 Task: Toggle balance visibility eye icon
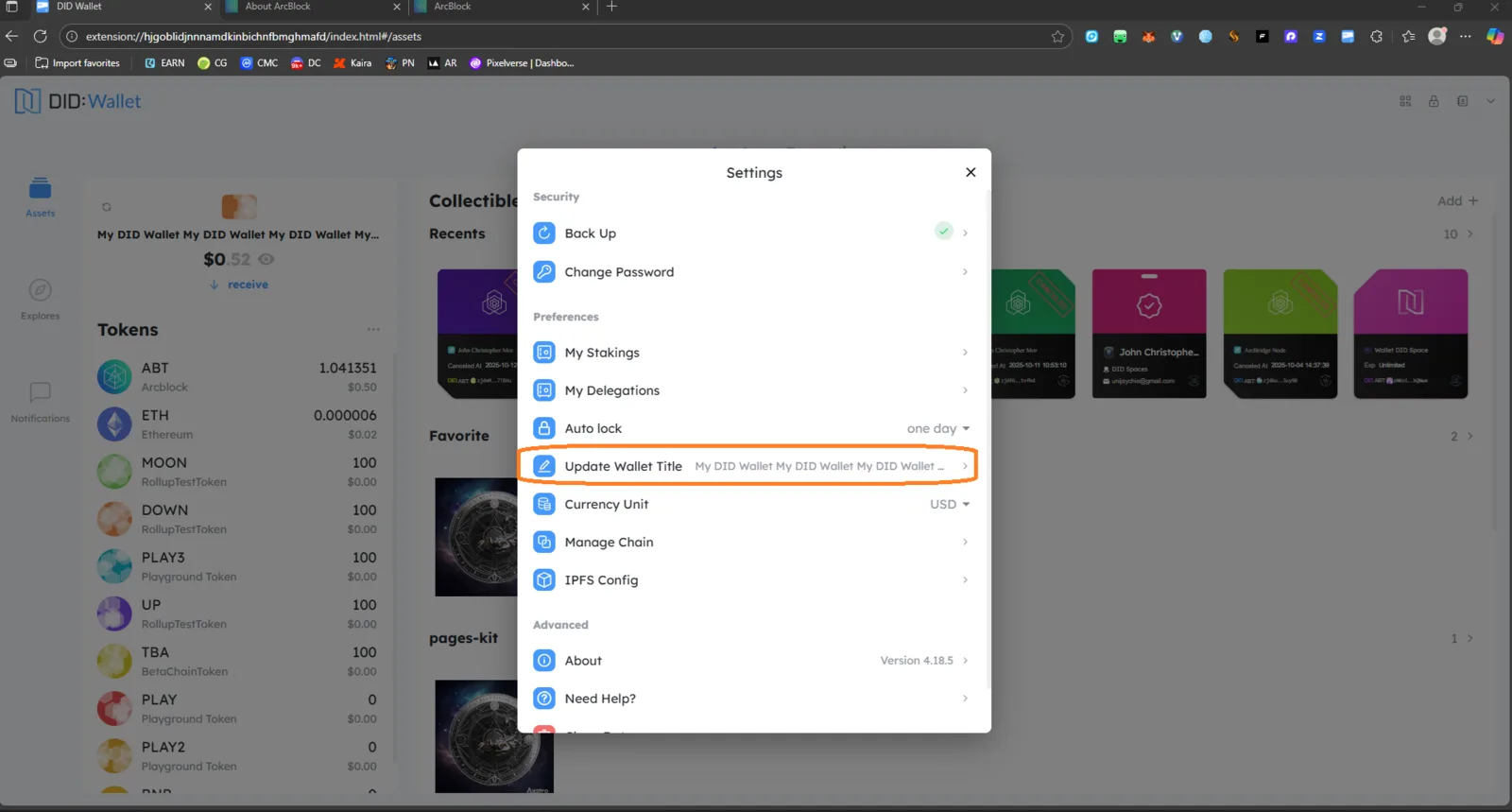point(266,259)
